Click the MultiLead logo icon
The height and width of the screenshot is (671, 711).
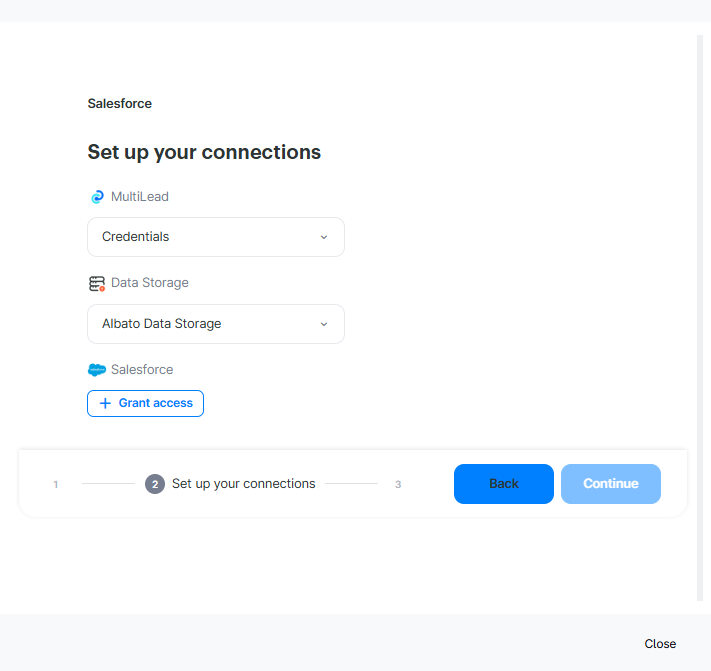coord(97,197)
